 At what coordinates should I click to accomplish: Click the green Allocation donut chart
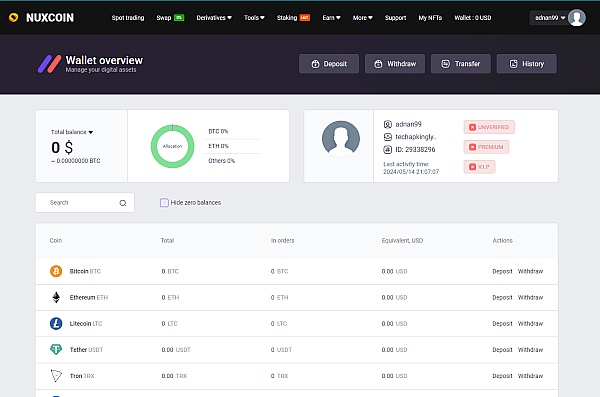pyautogui.click(x=173, y=146)
